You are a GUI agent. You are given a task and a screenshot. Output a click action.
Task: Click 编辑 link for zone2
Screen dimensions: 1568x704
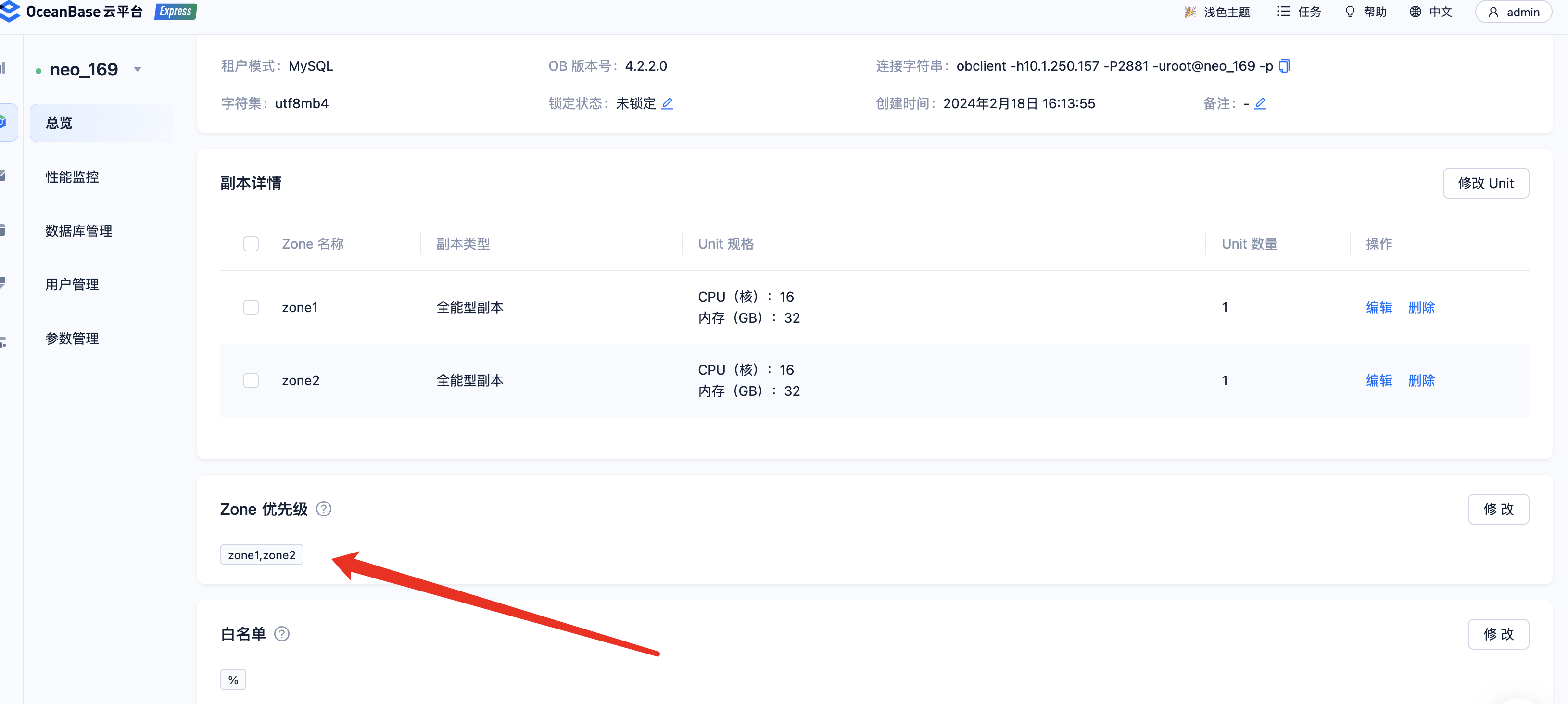(1378, 380)
